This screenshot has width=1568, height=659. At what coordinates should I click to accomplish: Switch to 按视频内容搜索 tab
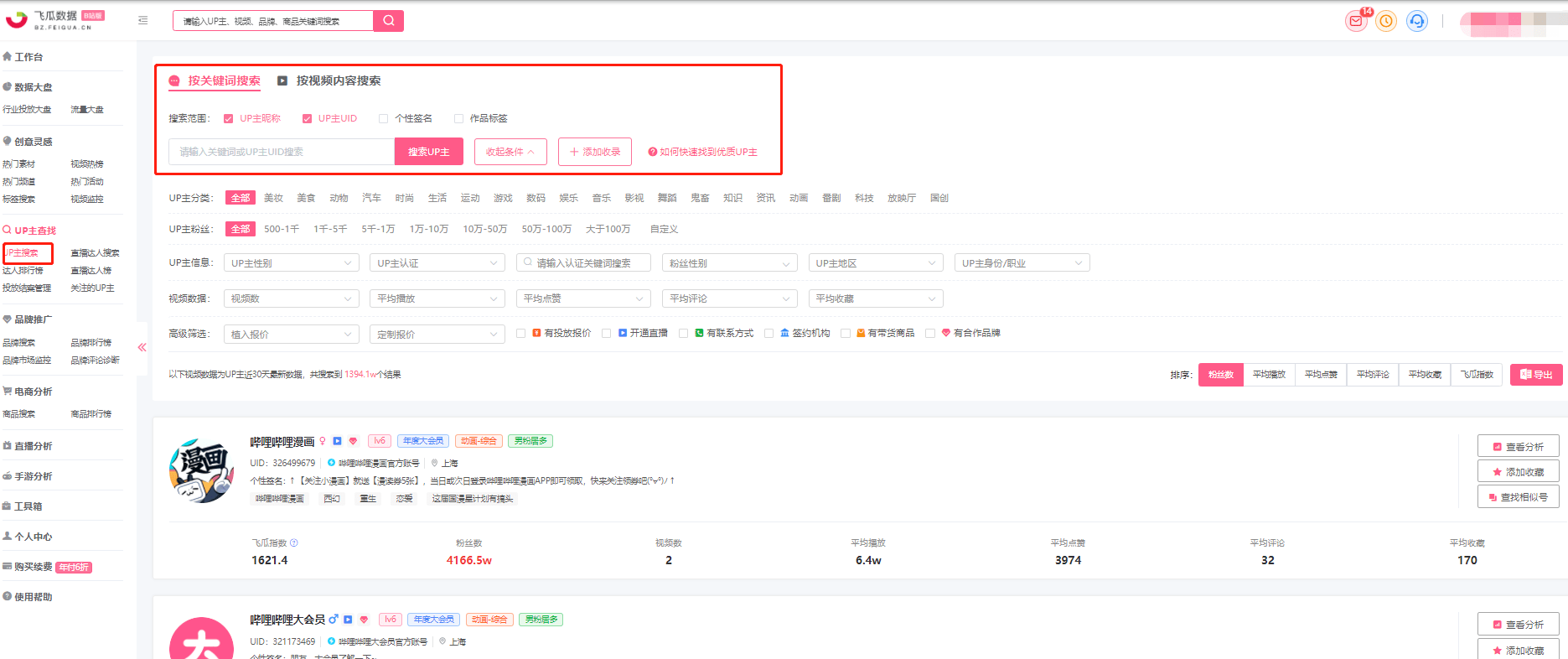pos(329,80)
